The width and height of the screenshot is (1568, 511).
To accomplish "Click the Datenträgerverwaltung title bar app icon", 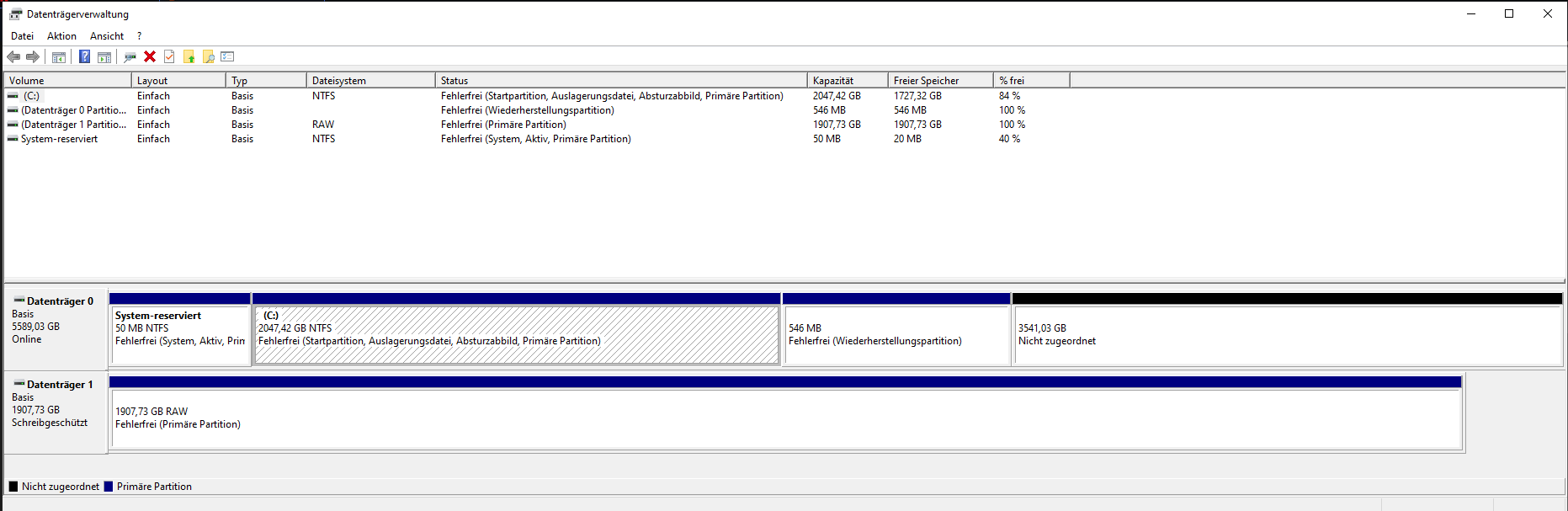I will pyautogui.click(x=15, y=14).
